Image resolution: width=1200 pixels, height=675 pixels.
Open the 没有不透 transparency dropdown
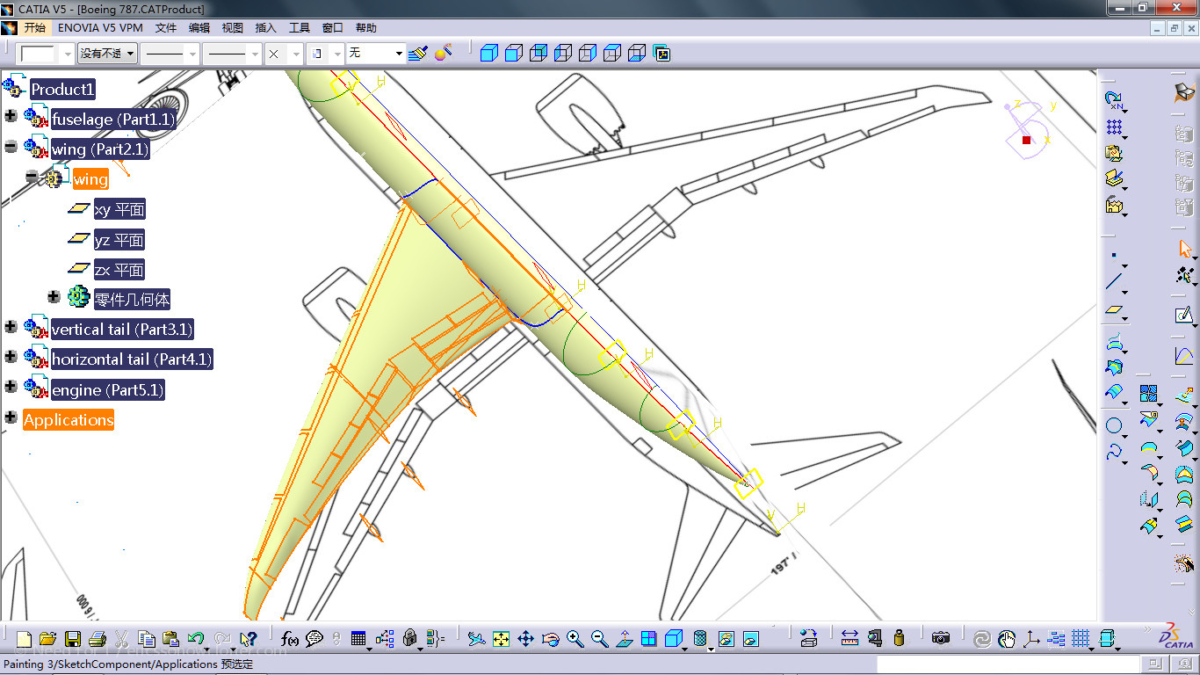coord(107,53)
